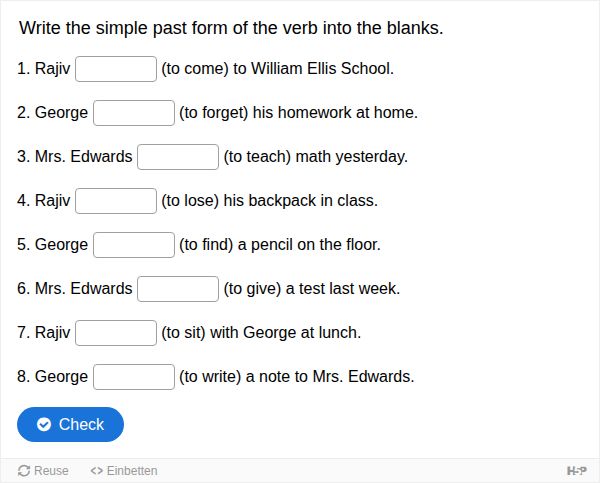The image size is (600, 483).
Task: Focus the blank for 'to forget'
Action: 134,113
